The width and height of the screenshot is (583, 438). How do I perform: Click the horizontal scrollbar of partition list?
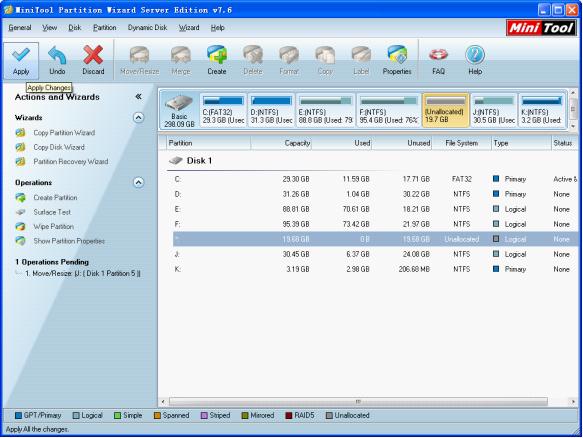coord(358,402)
